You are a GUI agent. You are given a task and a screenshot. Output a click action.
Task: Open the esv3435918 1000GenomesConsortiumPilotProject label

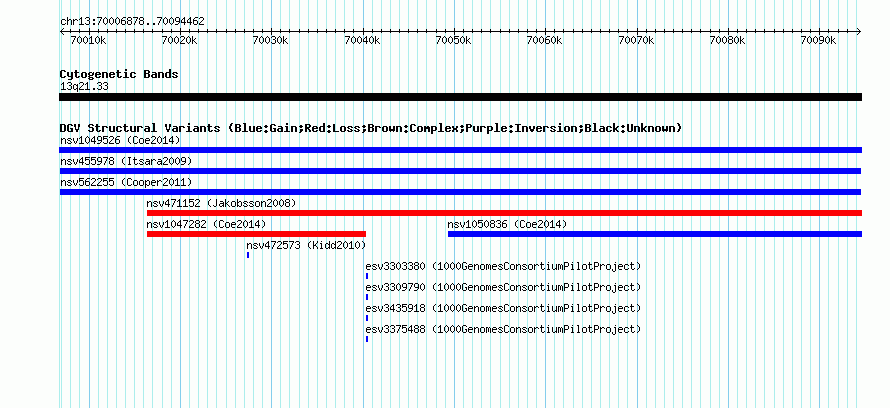coord(503,308)
